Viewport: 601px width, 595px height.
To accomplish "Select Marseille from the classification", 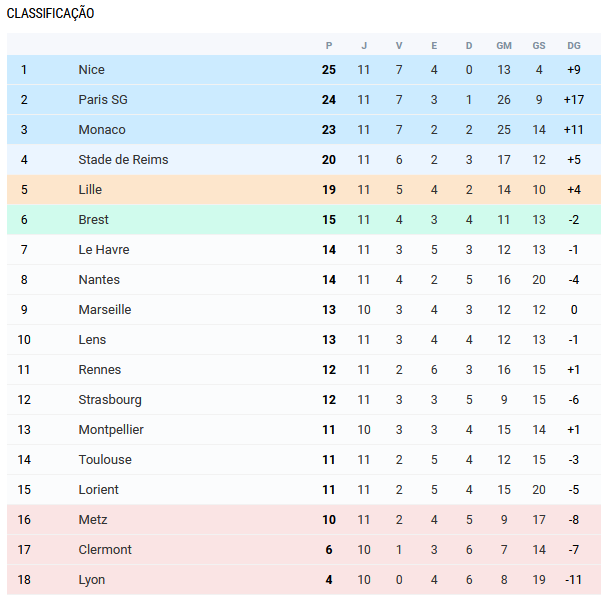I will (x=105, y=310).
